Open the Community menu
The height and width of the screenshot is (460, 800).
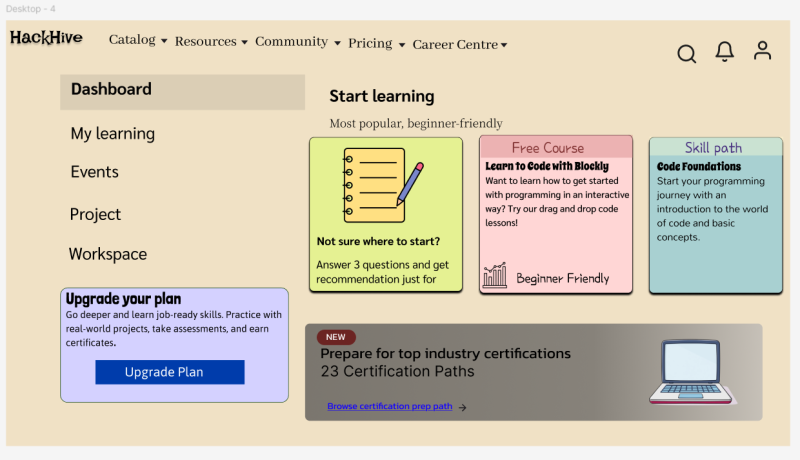(x=291, y=41)
